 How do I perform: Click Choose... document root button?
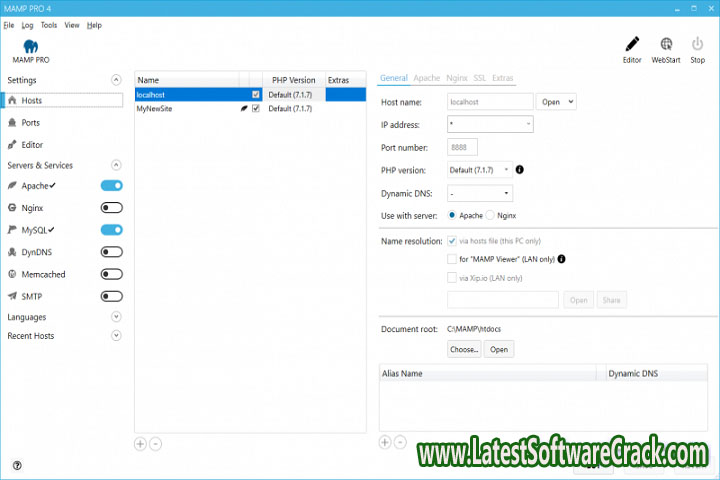click(x=464, y=349)
